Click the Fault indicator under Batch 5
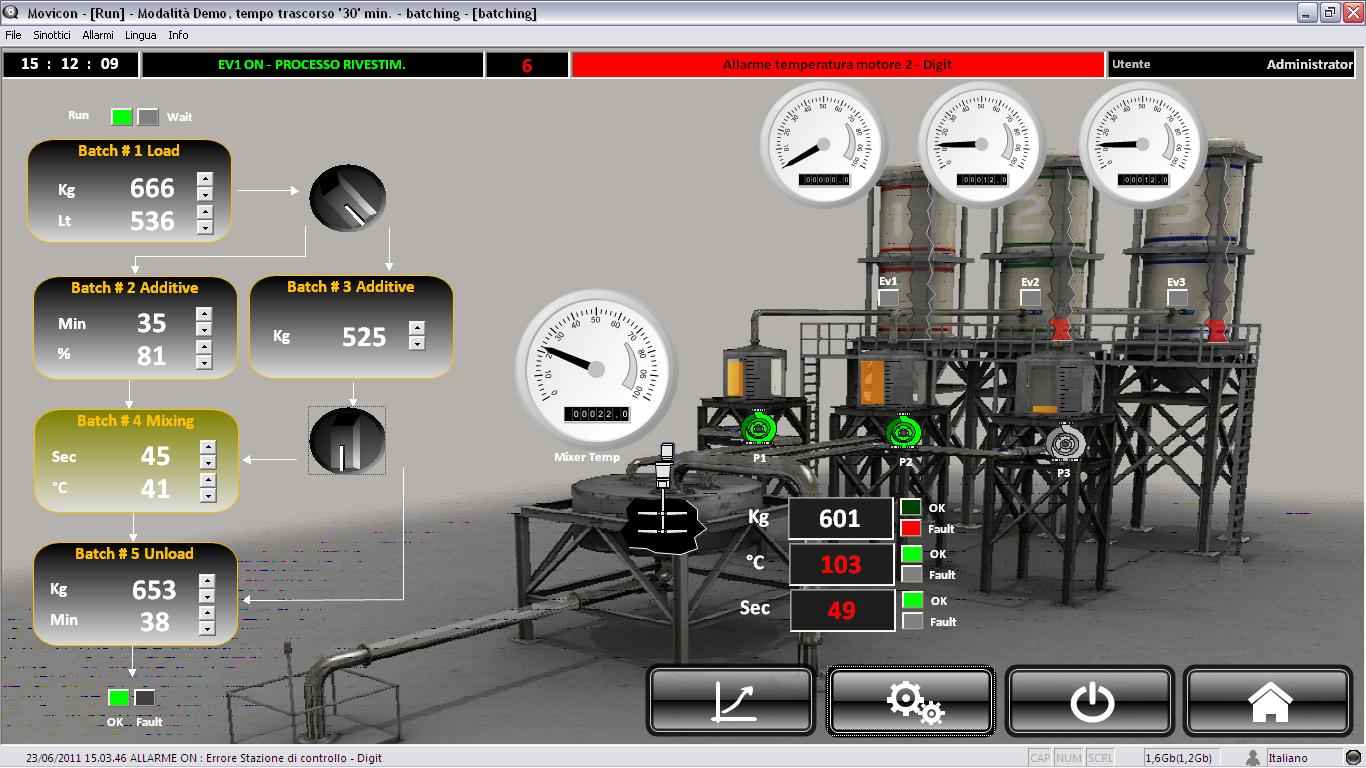 145,698
